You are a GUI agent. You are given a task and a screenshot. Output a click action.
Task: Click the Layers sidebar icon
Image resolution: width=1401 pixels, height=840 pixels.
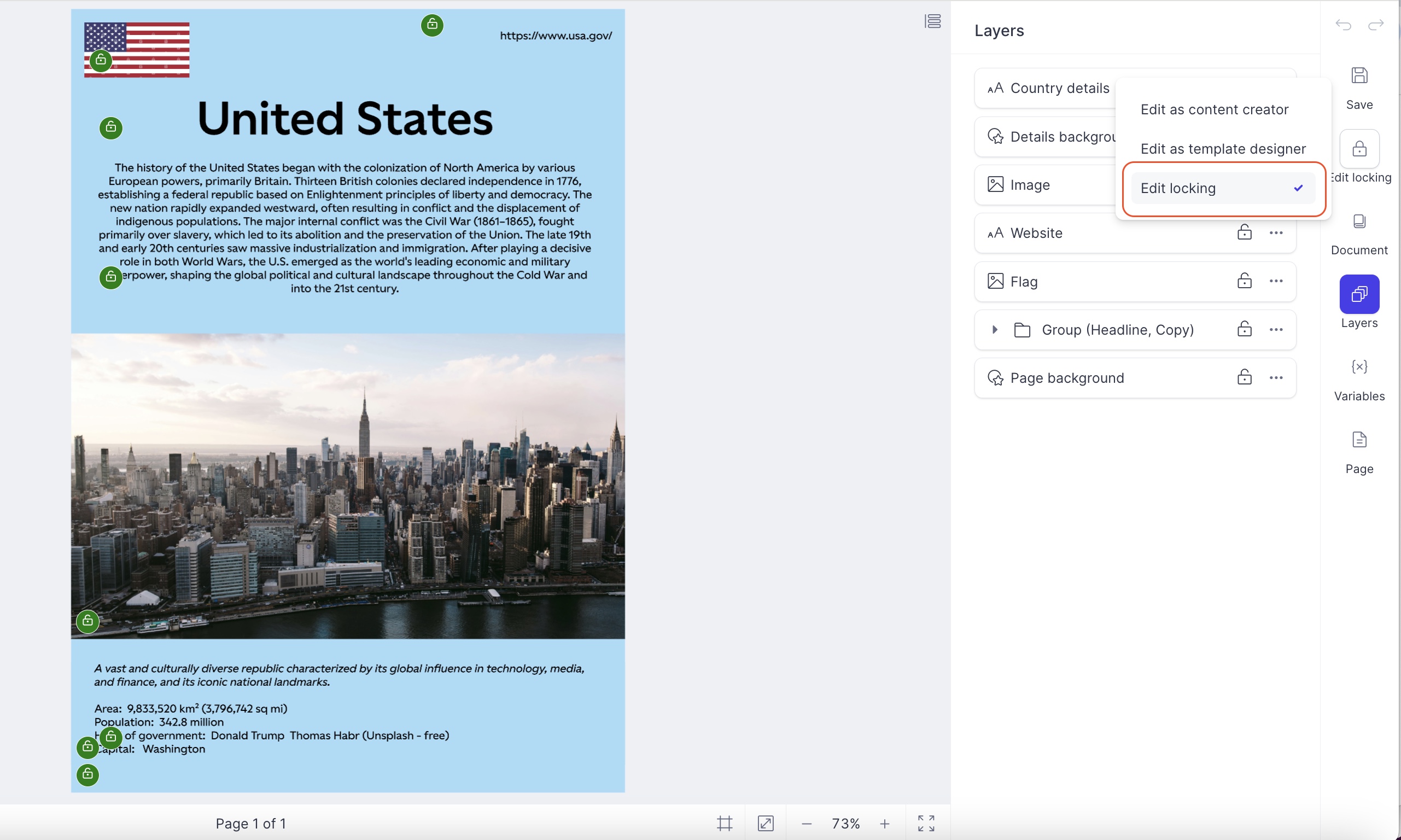[x=1359, y=294]
